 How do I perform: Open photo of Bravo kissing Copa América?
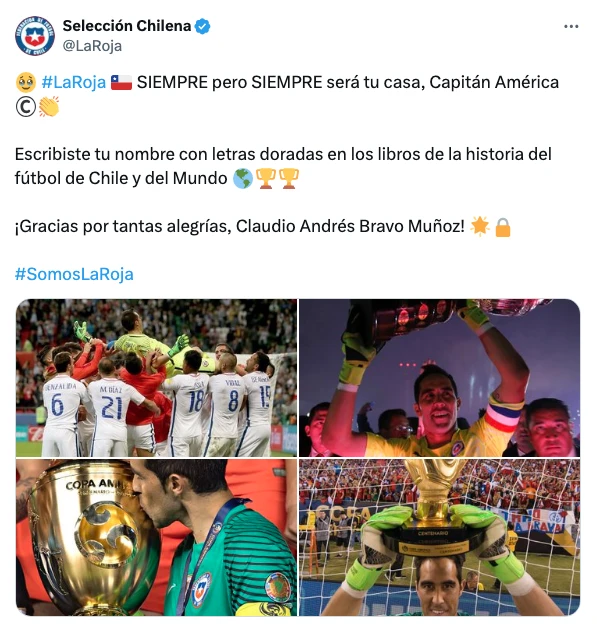point(156,537)
